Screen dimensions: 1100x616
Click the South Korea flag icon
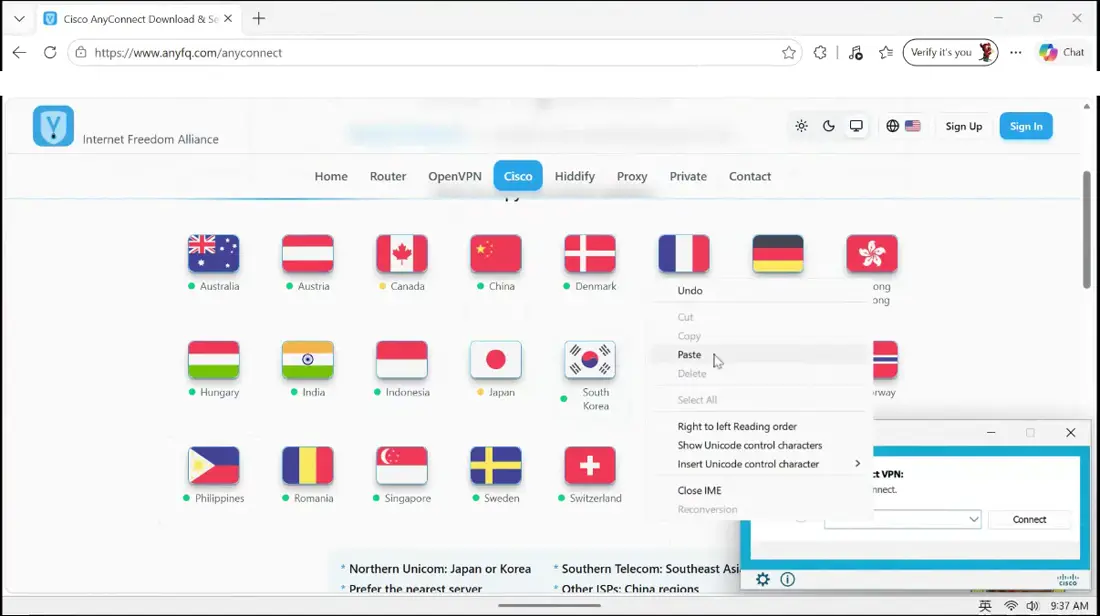pos(590,359)
